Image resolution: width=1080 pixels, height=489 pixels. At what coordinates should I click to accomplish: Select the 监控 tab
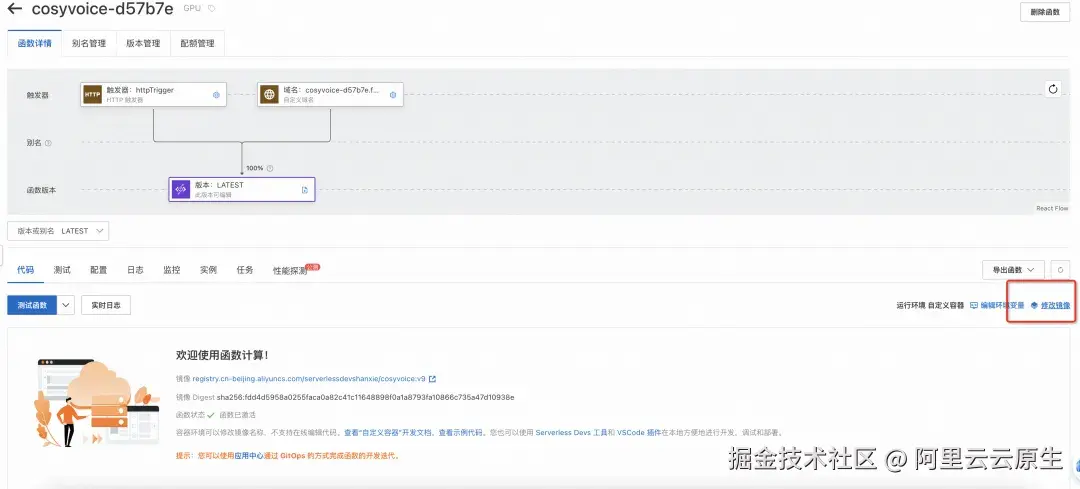click(x=172, y=270)
